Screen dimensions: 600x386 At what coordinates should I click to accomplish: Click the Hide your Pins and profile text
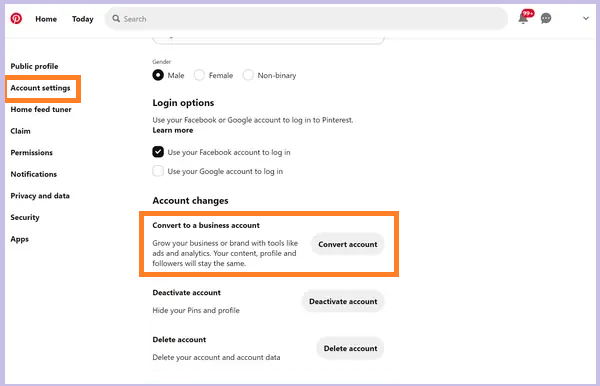[196, 310]
